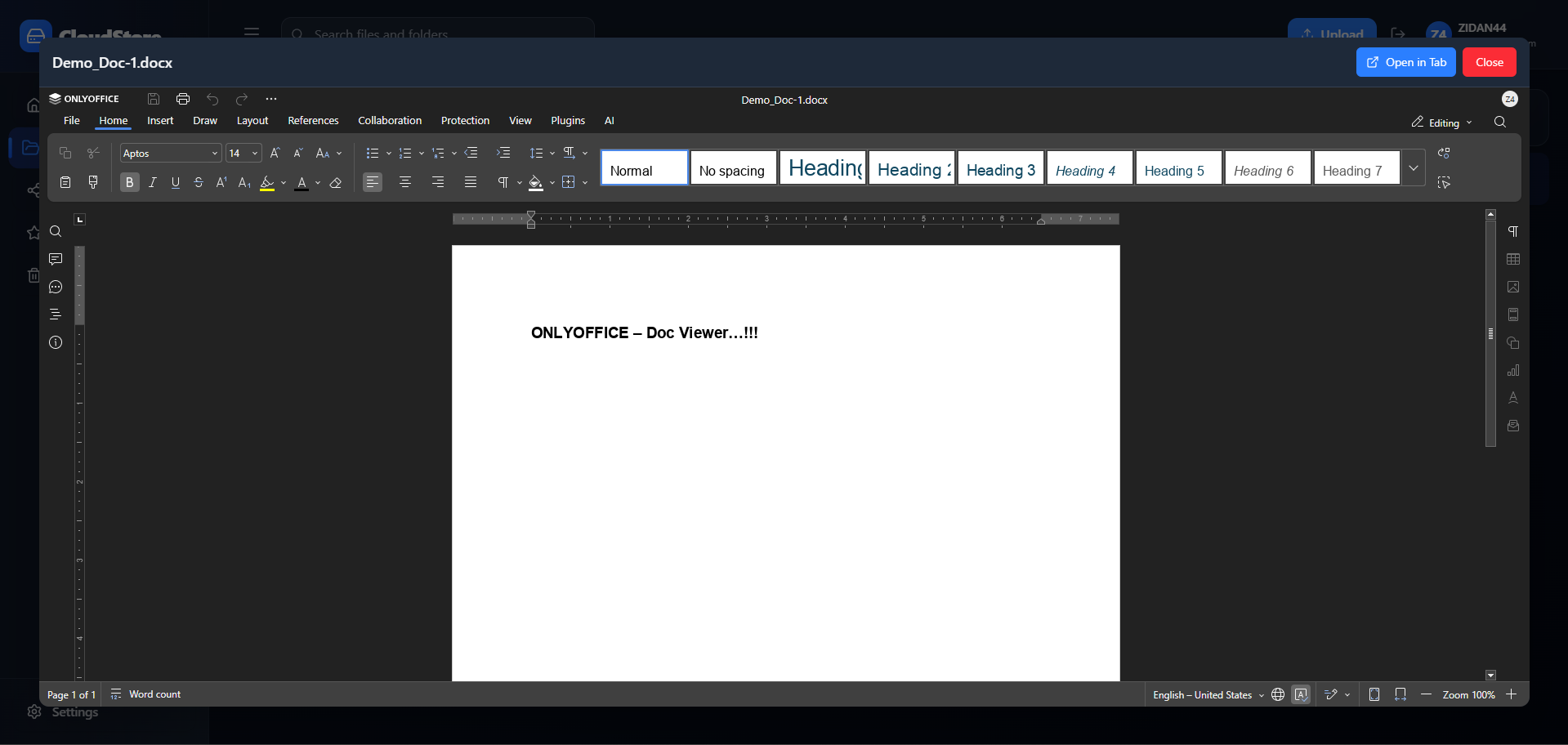Toggle bold formatting
1568x745 pixels.
(x=128, y=182)
